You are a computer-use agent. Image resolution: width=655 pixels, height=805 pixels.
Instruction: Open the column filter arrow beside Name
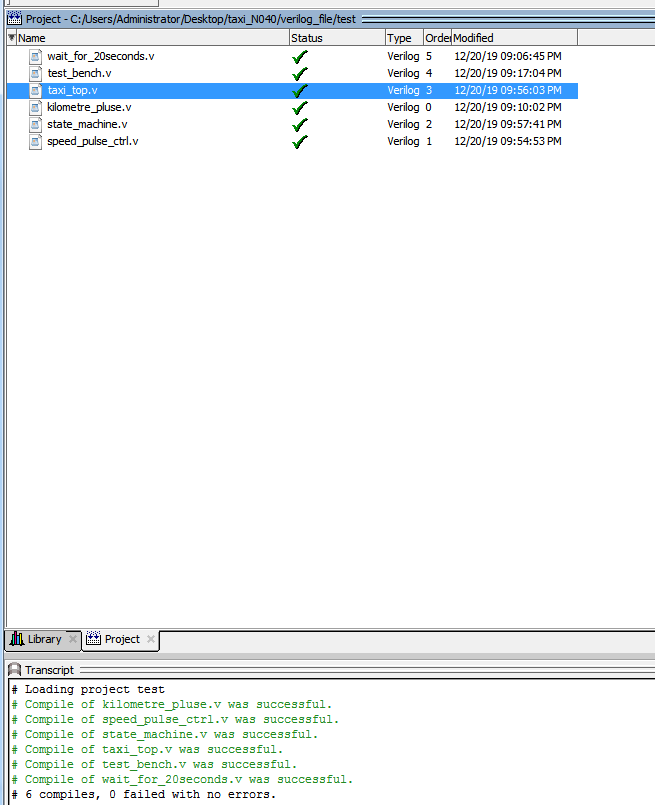coord(12,37)
